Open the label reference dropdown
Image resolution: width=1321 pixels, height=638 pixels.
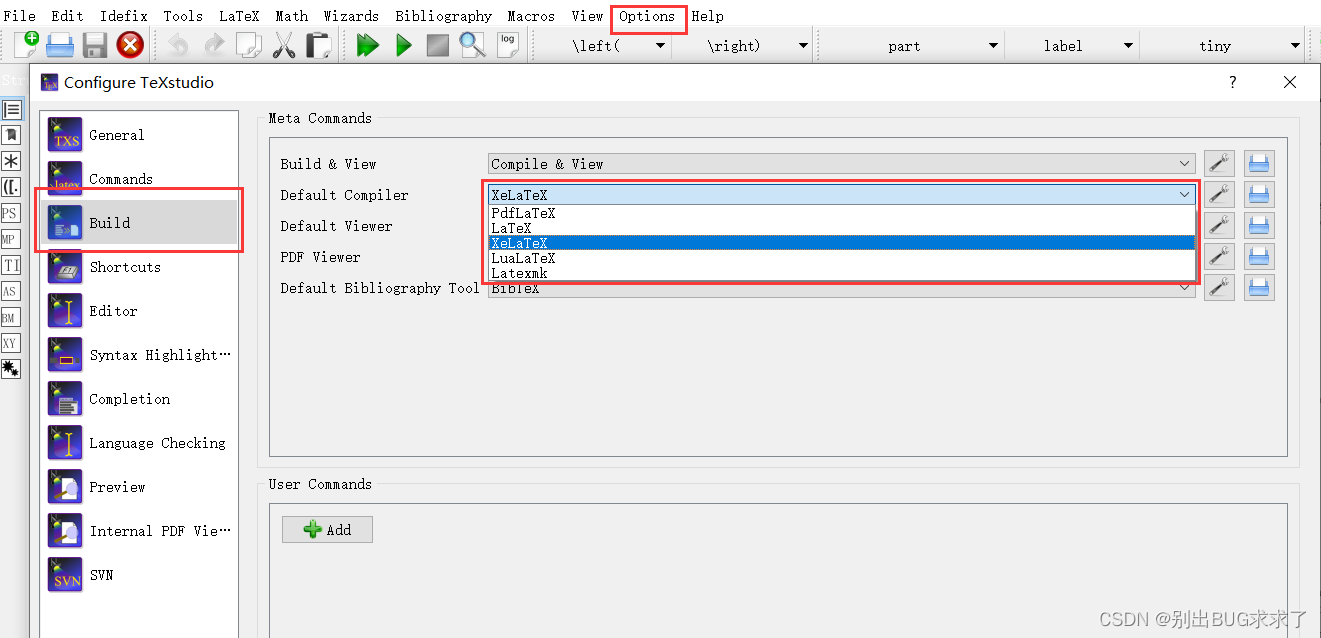click(x=1071, y=45)
